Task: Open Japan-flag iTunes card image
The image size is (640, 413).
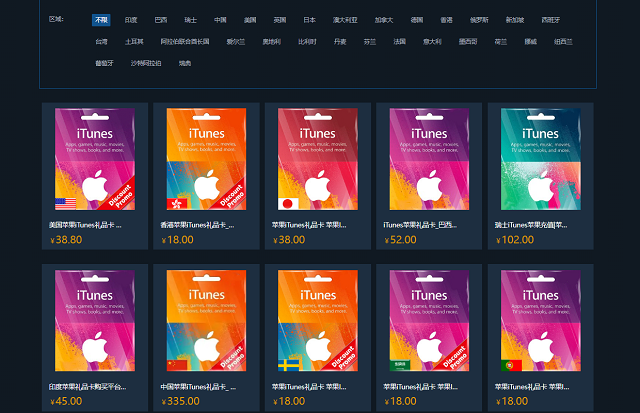Action: 318,159
